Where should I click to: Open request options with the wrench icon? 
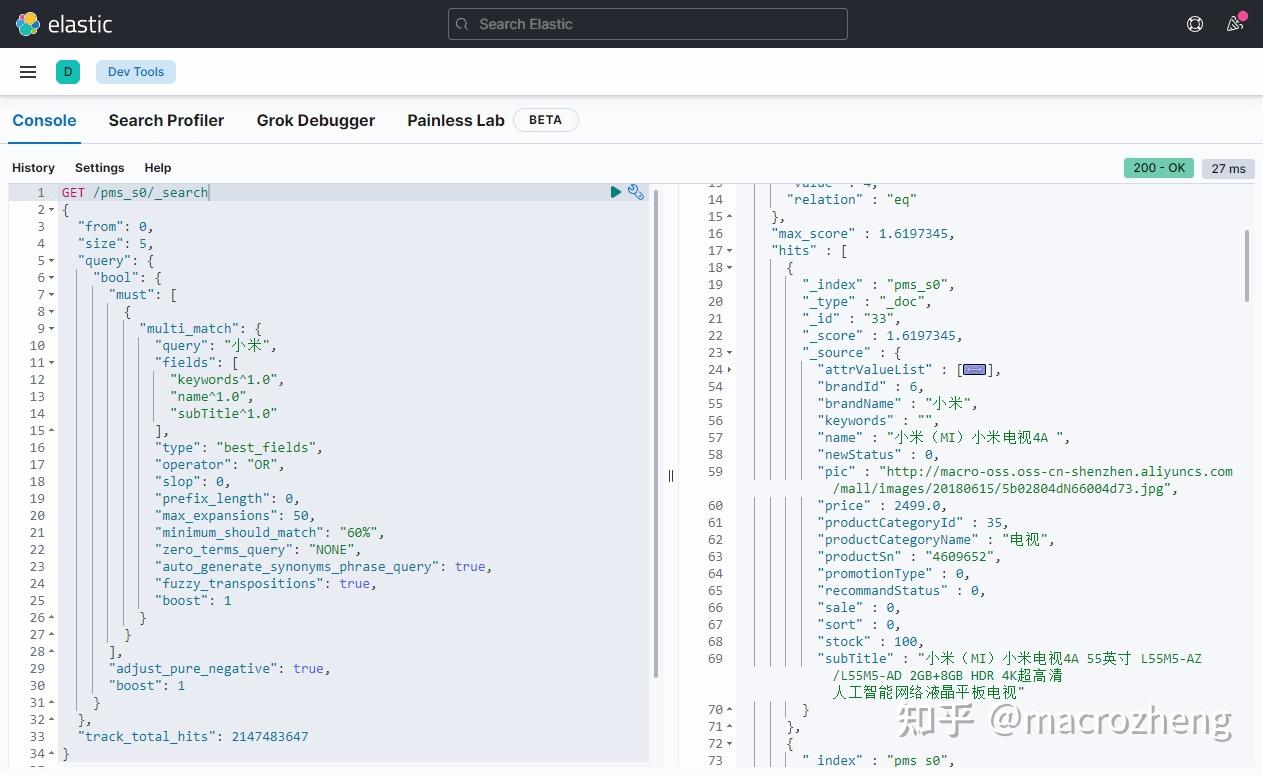pyautogui.click(x=636, y=192)
